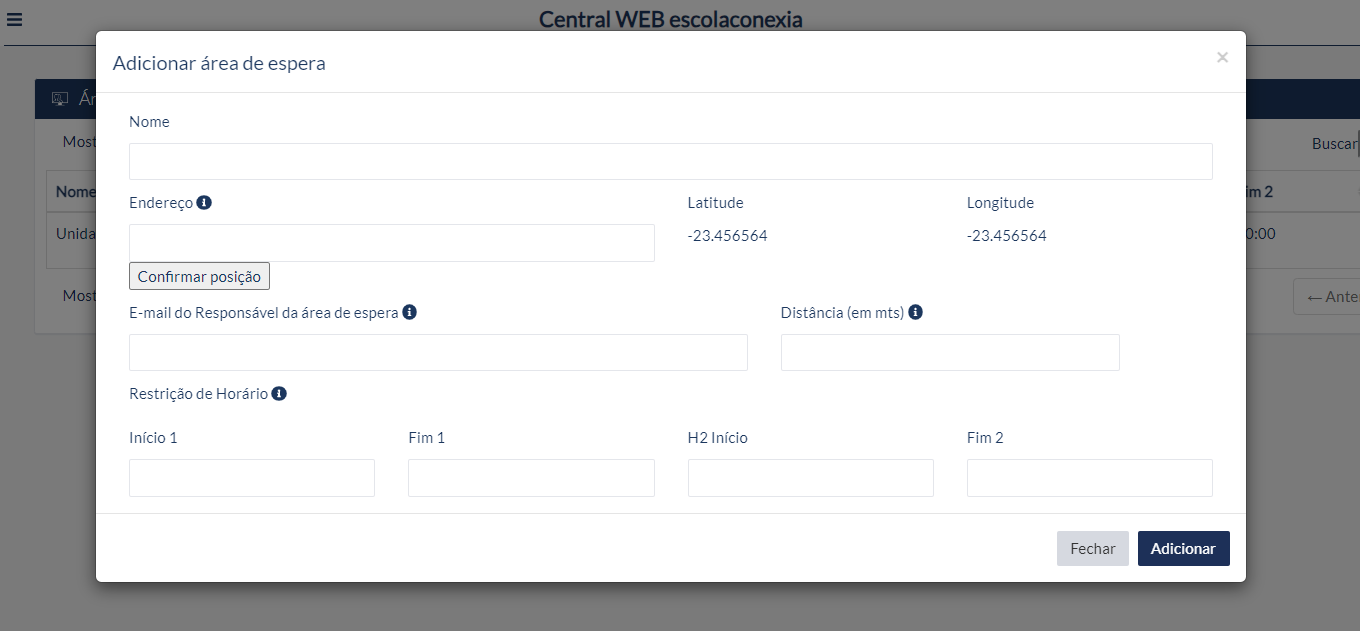Image resolution: width=1360 pixels, height=631 pixels.
Task: Click the monitor icon in panel header
Action: tap(59, 99)
